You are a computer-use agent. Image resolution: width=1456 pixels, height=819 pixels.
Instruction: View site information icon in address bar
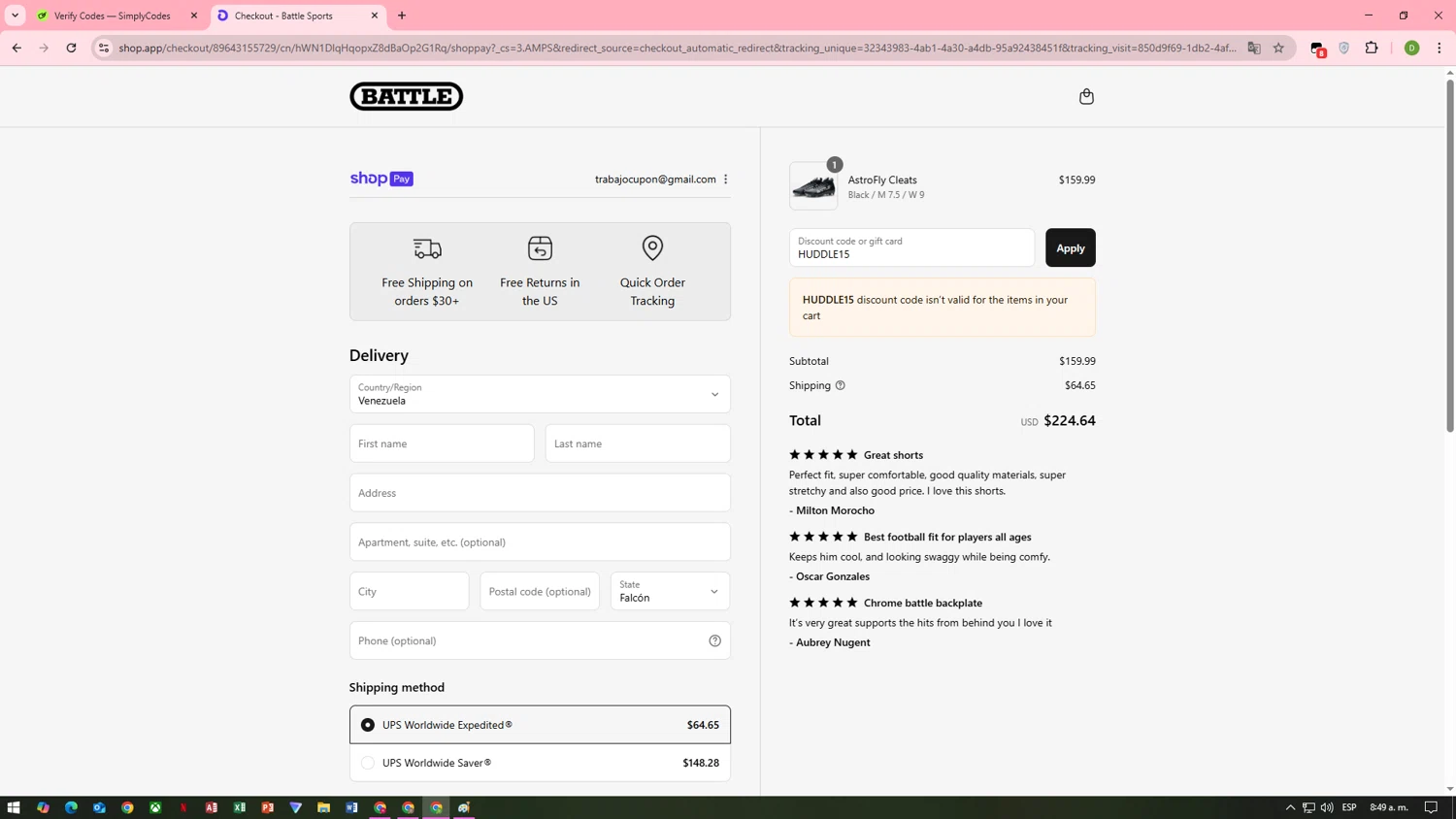[104, 48]
